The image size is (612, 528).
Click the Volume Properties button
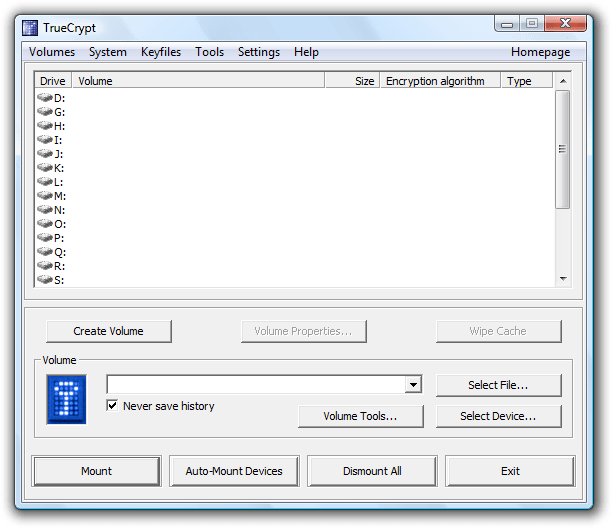point(304,331)
